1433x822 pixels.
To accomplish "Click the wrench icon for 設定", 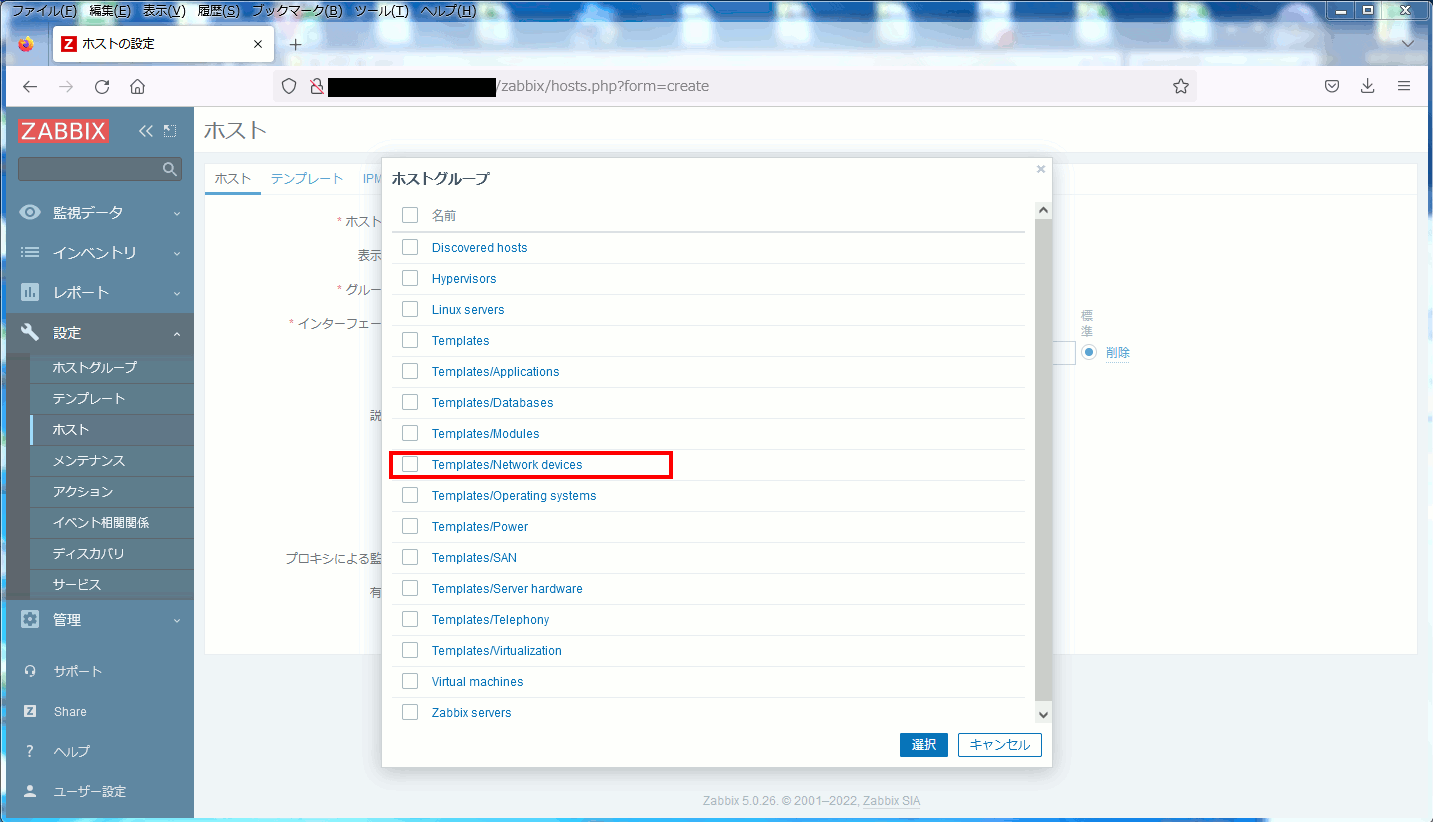I will tap(31, 332).
